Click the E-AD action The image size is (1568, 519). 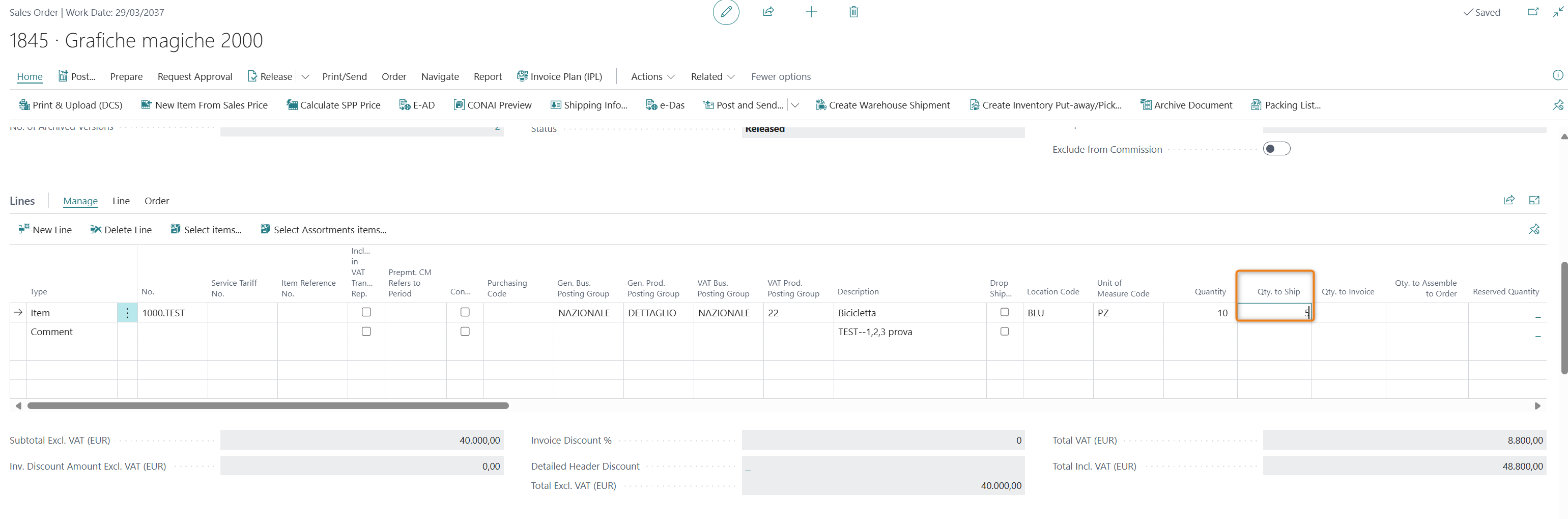pyautogui.click(x=417, y=105)
